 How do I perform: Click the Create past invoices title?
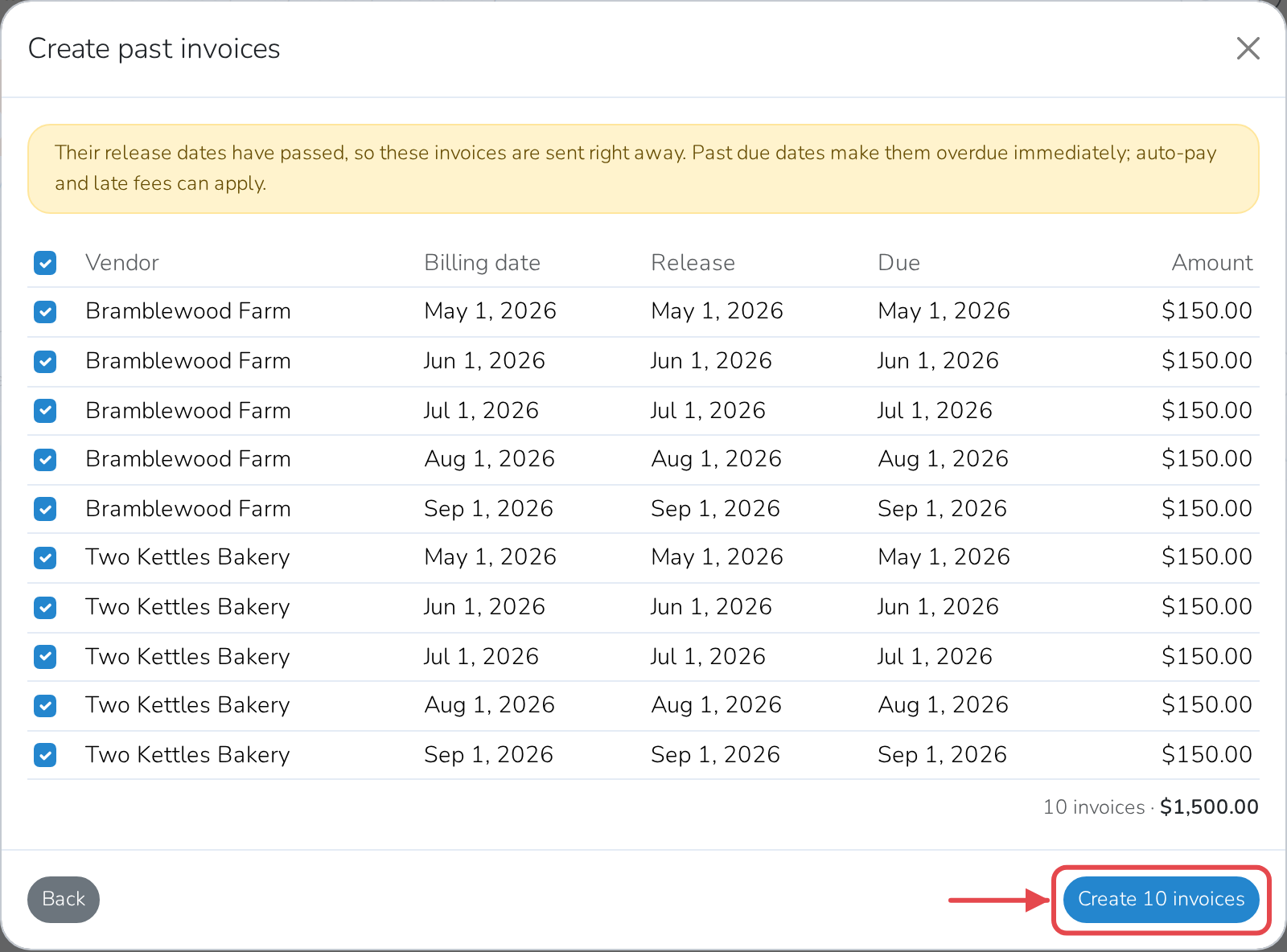pos(154,49)
